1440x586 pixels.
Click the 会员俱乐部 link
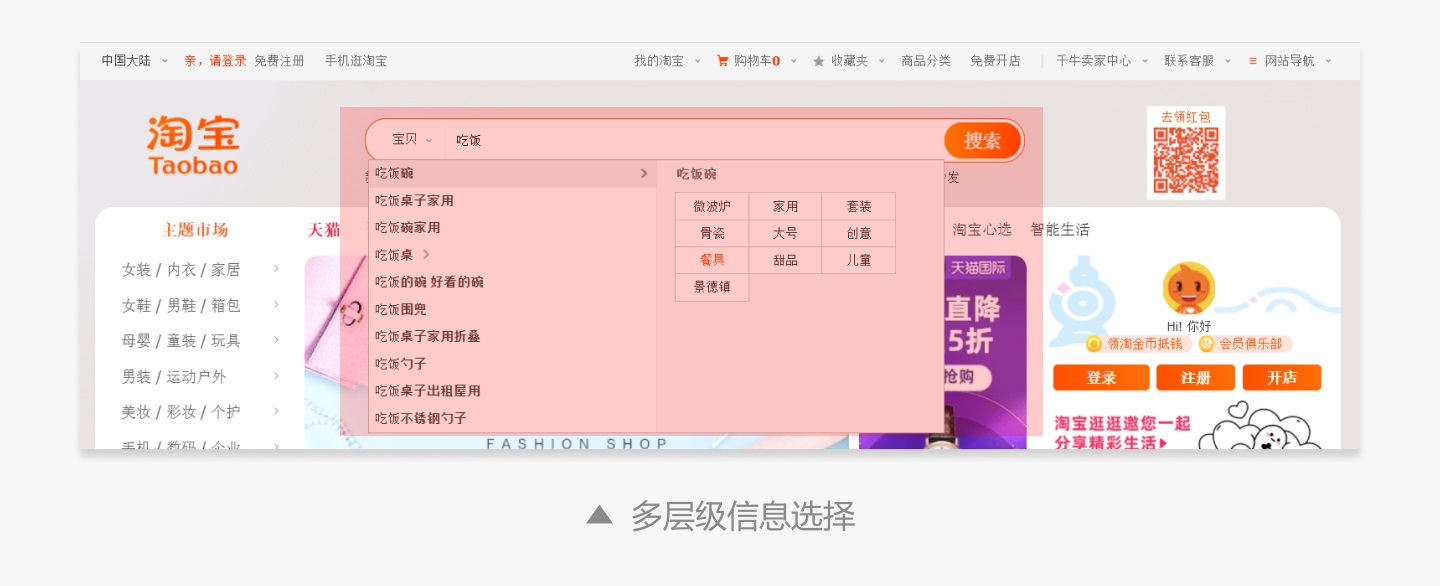click(x=1252, y=344)
